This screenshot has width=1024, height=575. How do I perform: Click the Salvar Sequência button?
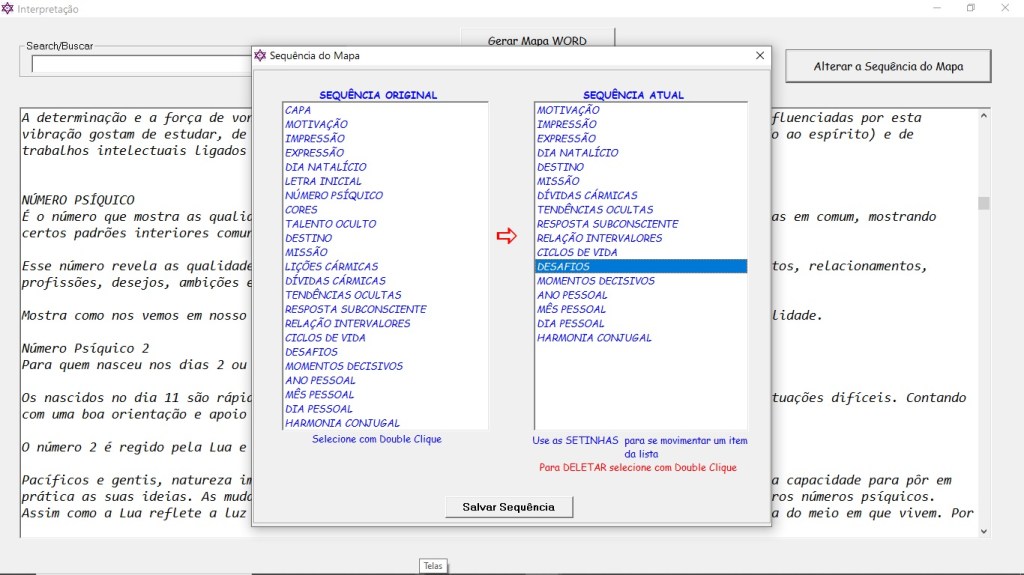click(509, 507)
